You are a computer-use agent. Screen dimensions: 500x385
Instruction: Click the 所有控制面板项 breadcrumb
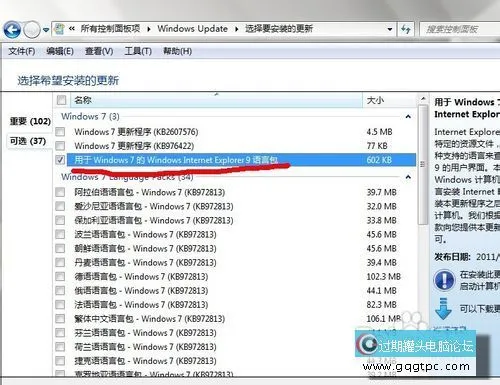click(x=110, y=29)
